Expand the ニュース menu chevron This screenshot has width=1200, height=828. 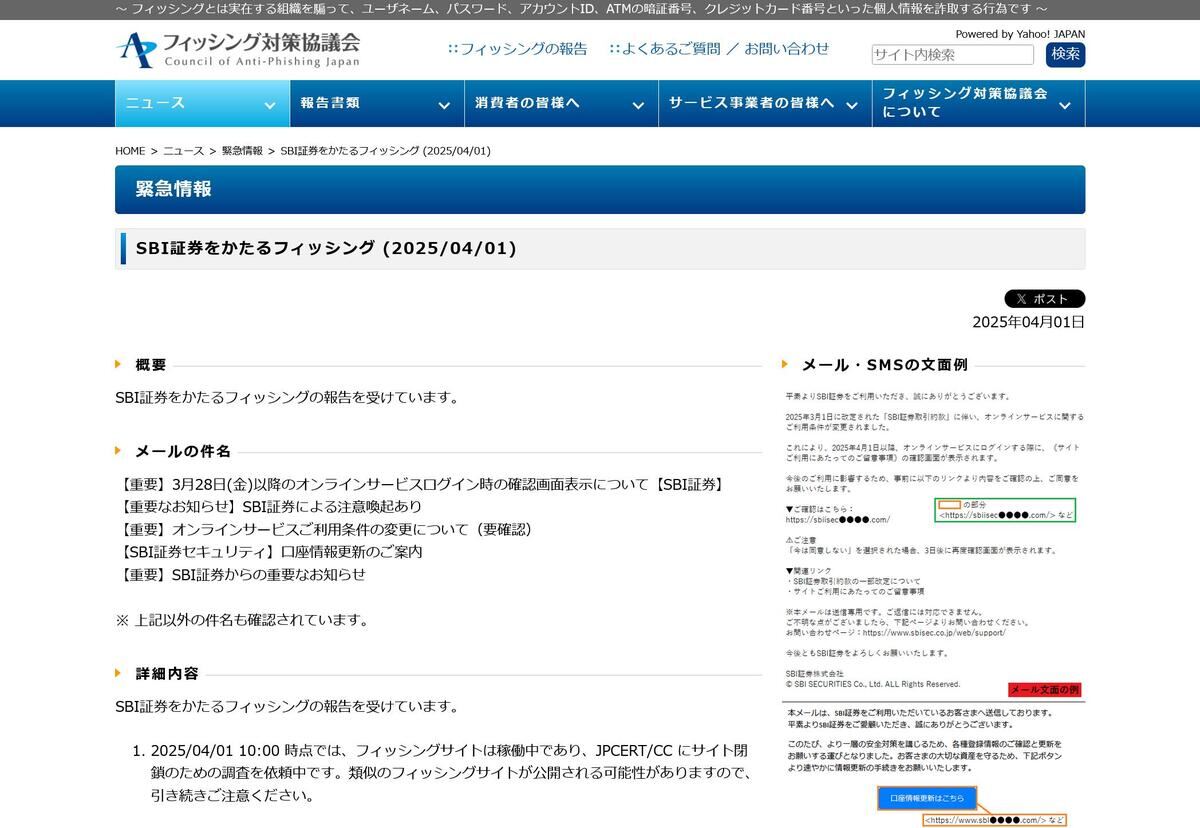point(269,105)
